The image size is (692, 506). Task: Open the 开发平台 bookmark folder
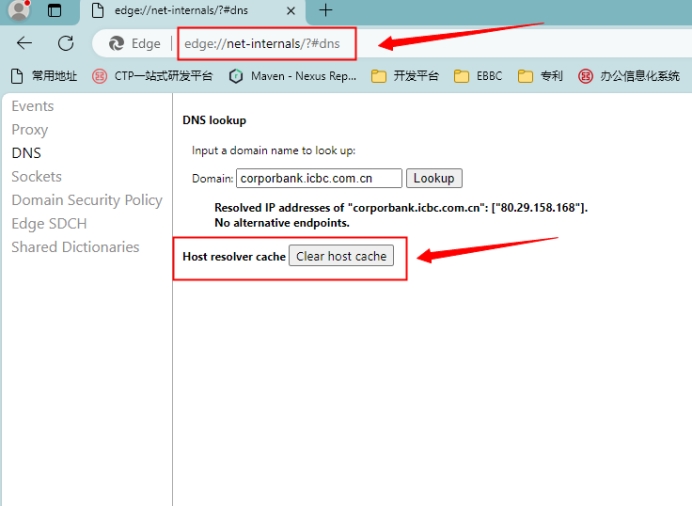pos(405,76)
